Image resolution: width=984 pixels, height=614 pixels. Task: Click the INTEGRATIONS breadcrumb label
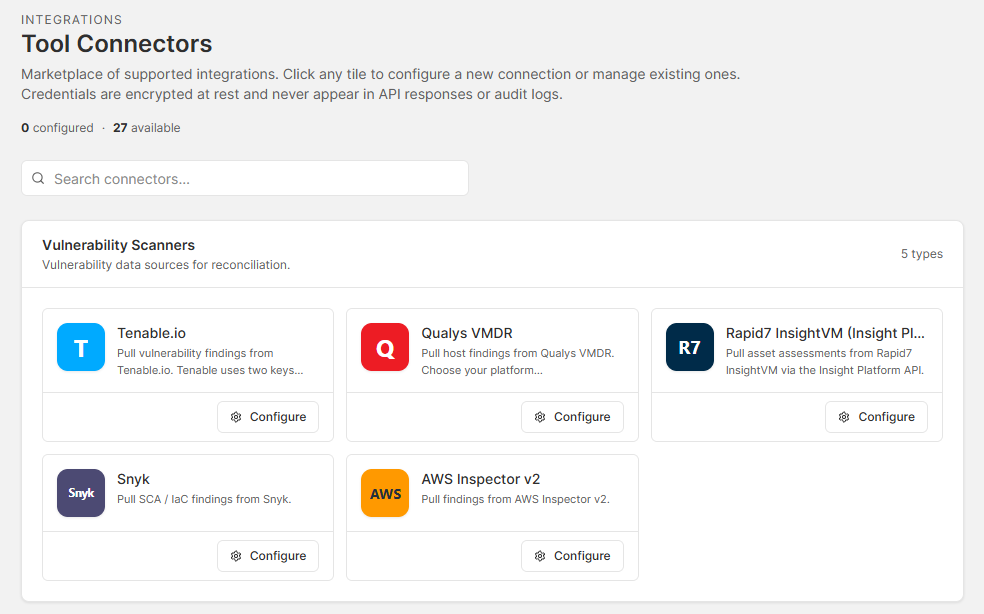point(72,19)
